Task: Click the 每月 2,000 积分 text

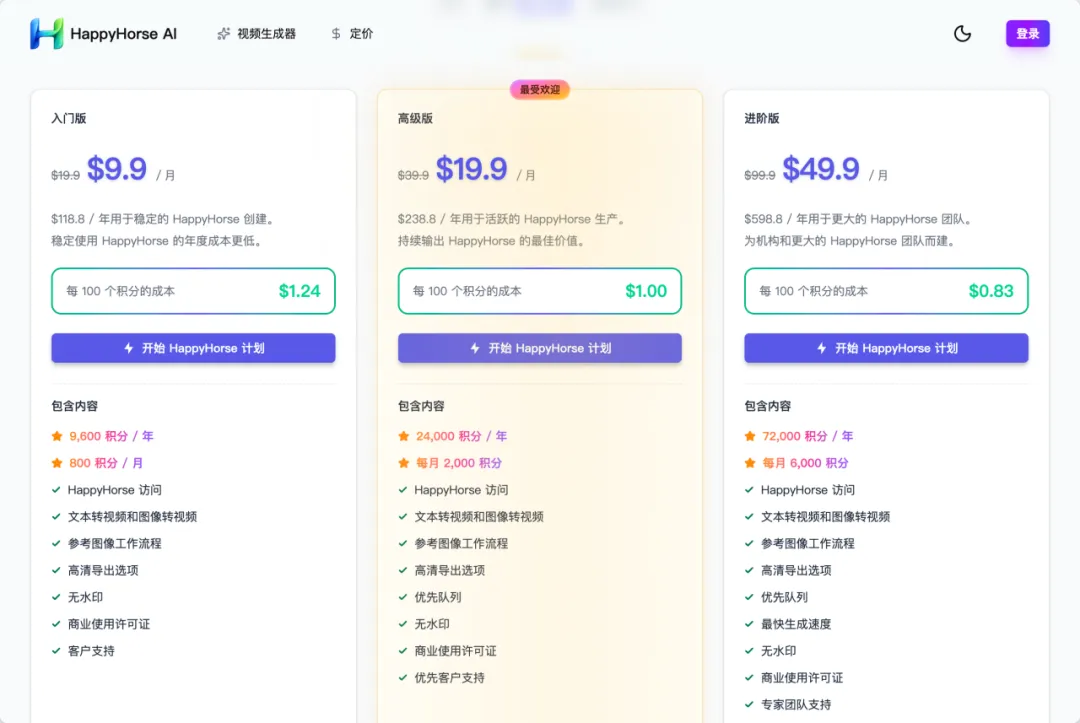Action: 459,463
